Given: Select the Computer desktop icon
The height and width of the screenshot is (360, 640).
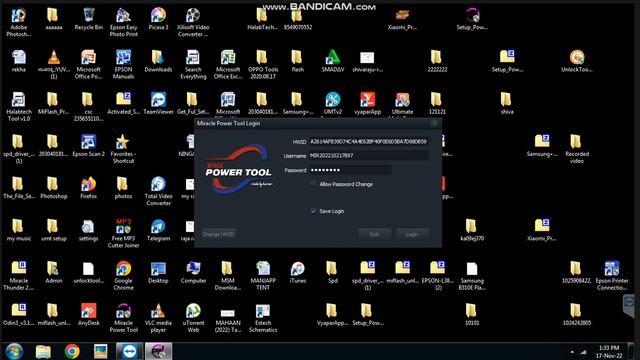Looking at the screenshot, I should [x=193, y=272].
